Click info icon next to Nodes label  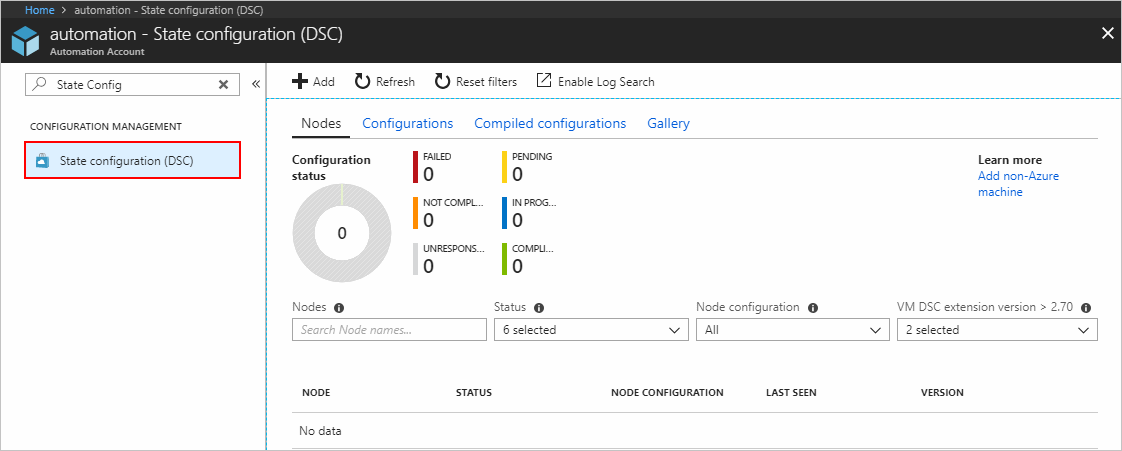tap(339, 308)
